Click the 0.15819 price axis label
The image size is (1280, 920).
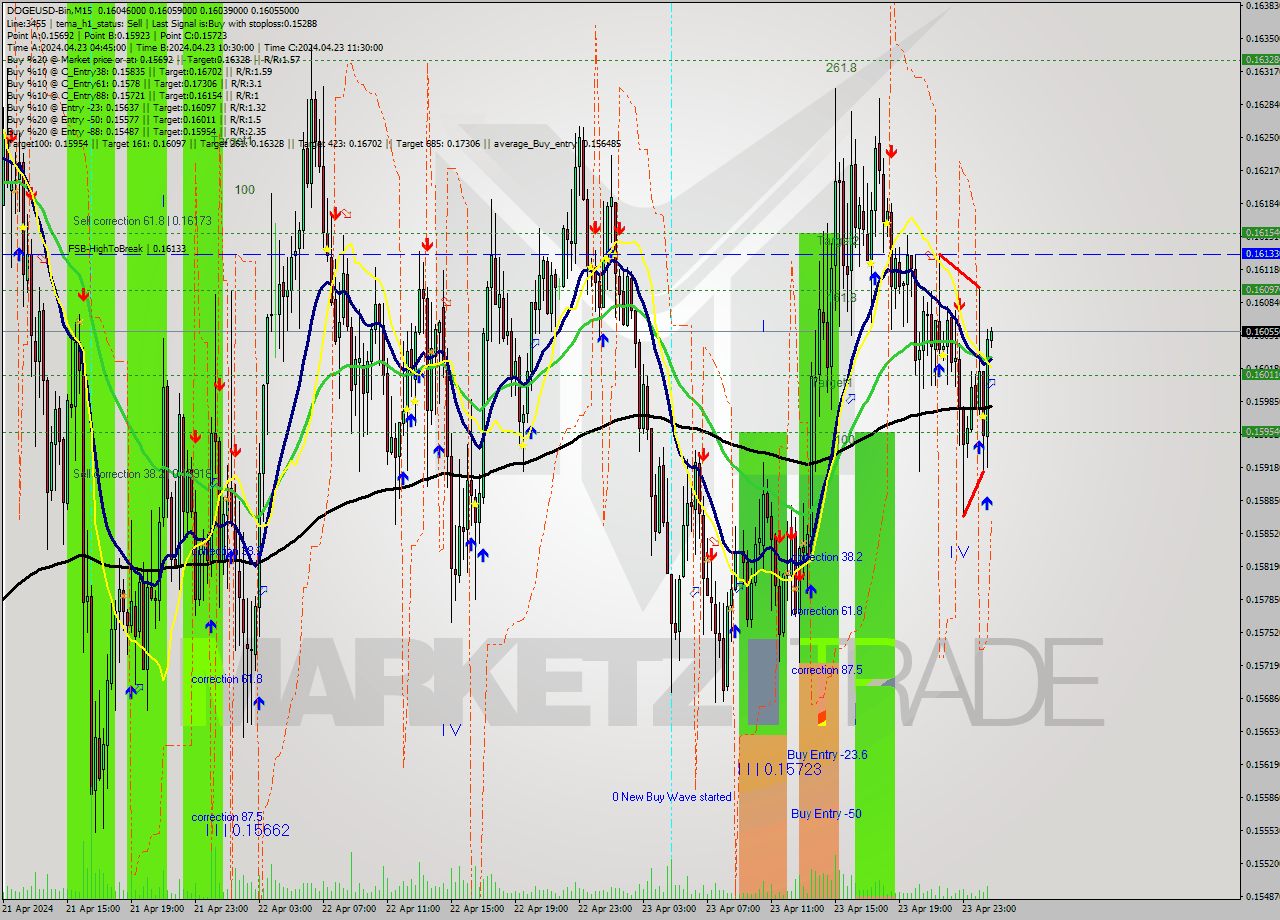1262,566
